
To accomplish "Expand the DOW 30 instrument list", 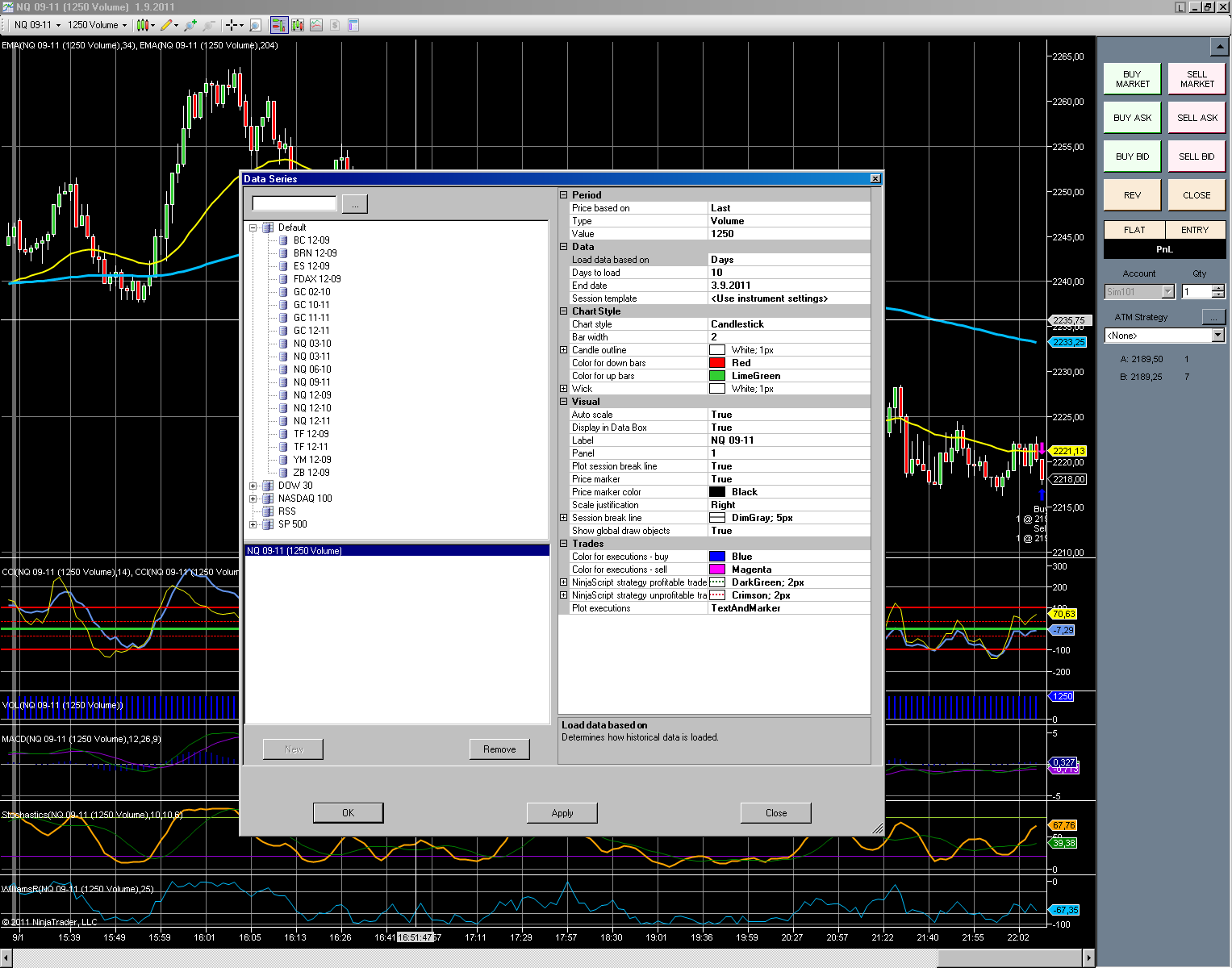I will coord(253,486).
